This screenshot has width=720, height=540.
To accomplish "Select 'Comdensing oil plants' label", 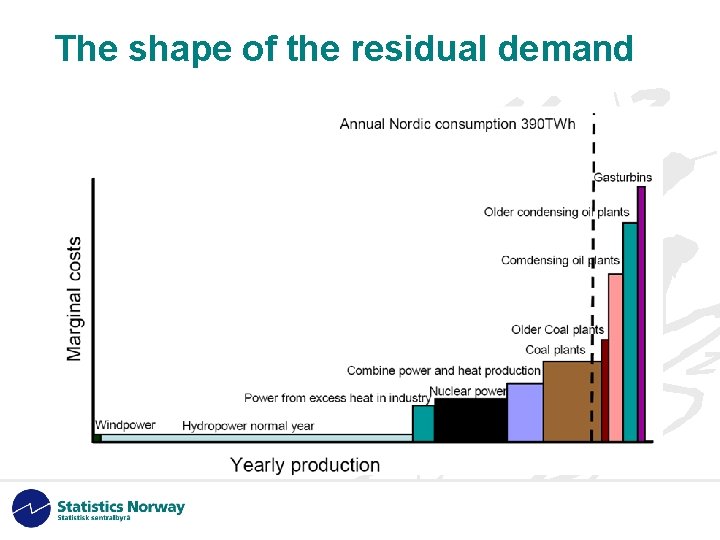I will pyautogui.click(x=561, y=260).
